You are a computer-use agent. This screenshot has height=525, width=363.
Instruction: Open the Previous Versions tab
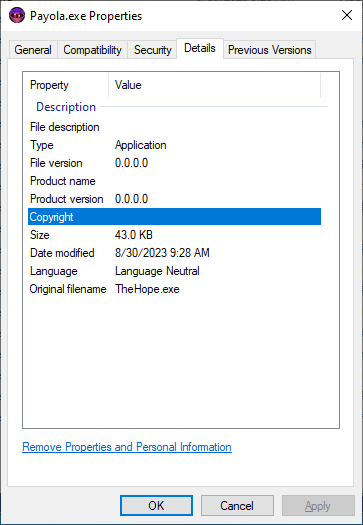coord(270,50)
